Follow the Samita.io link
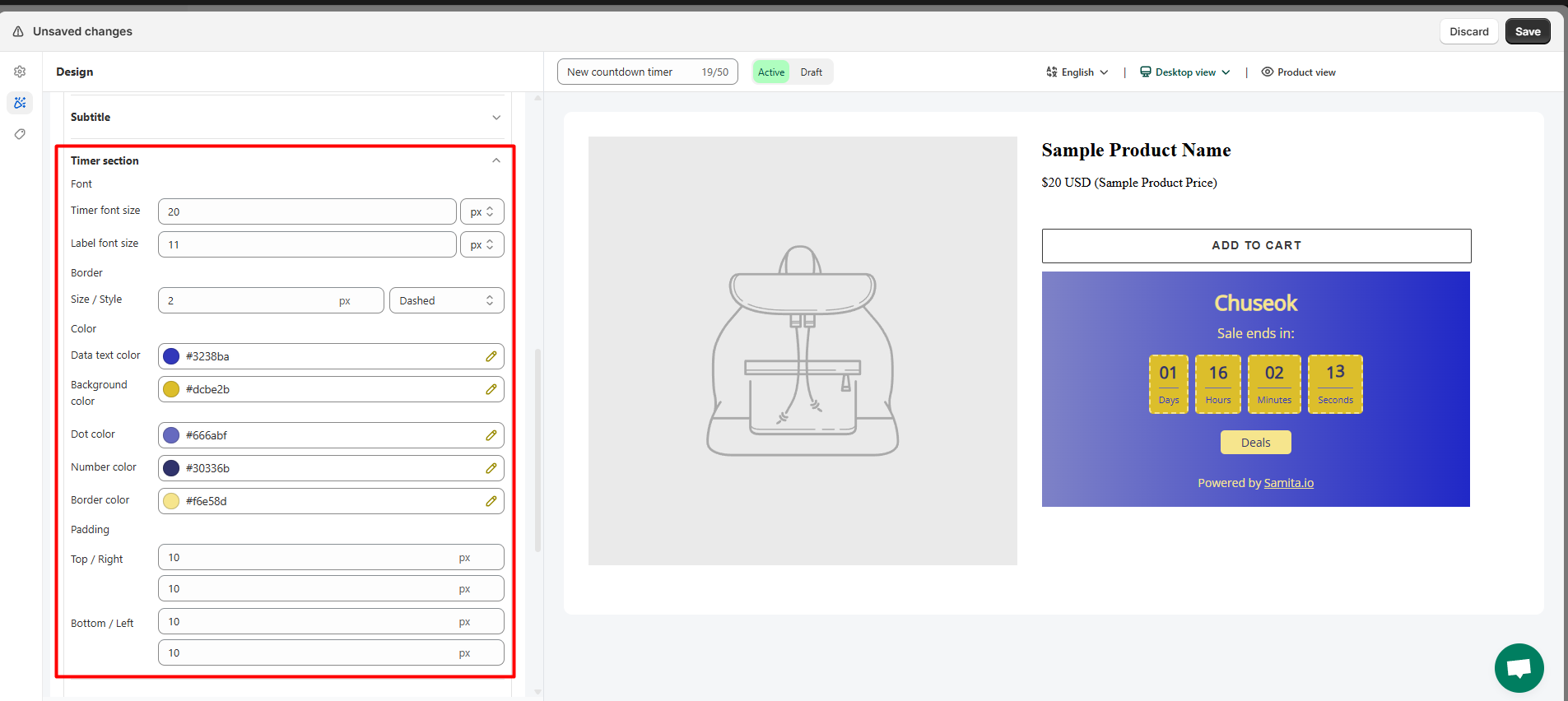Screen dimensions: 1568x701 coord(1288,483)
